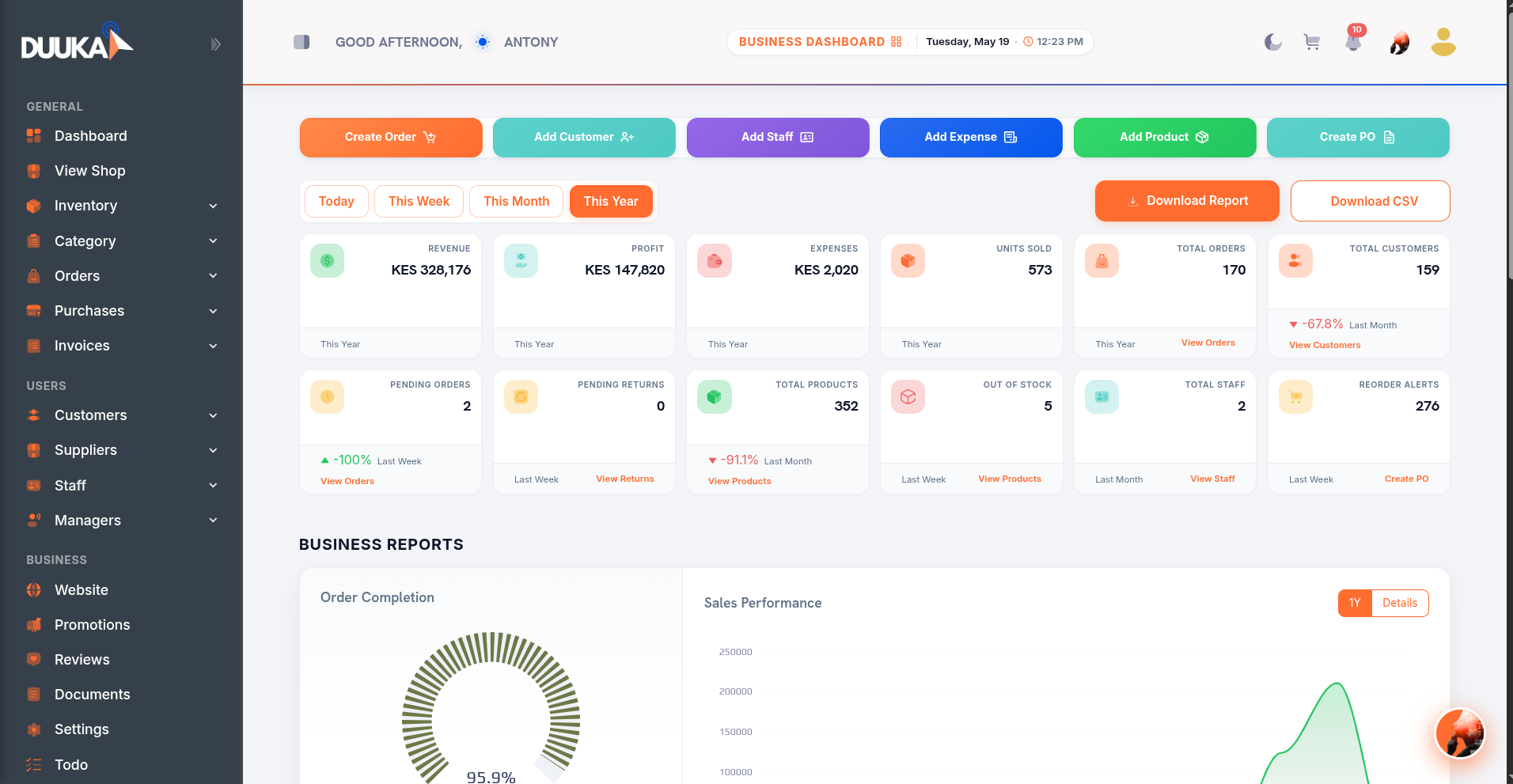Select the This Month filter tab
1513x784 pixels.
tap(516, 201)
